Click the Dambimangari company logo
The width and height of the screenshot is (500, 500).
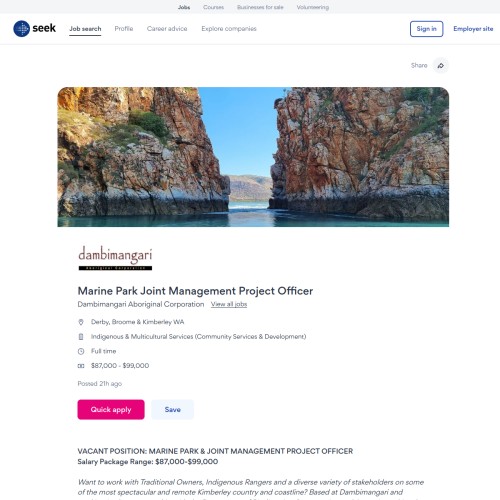click(115, 258)
